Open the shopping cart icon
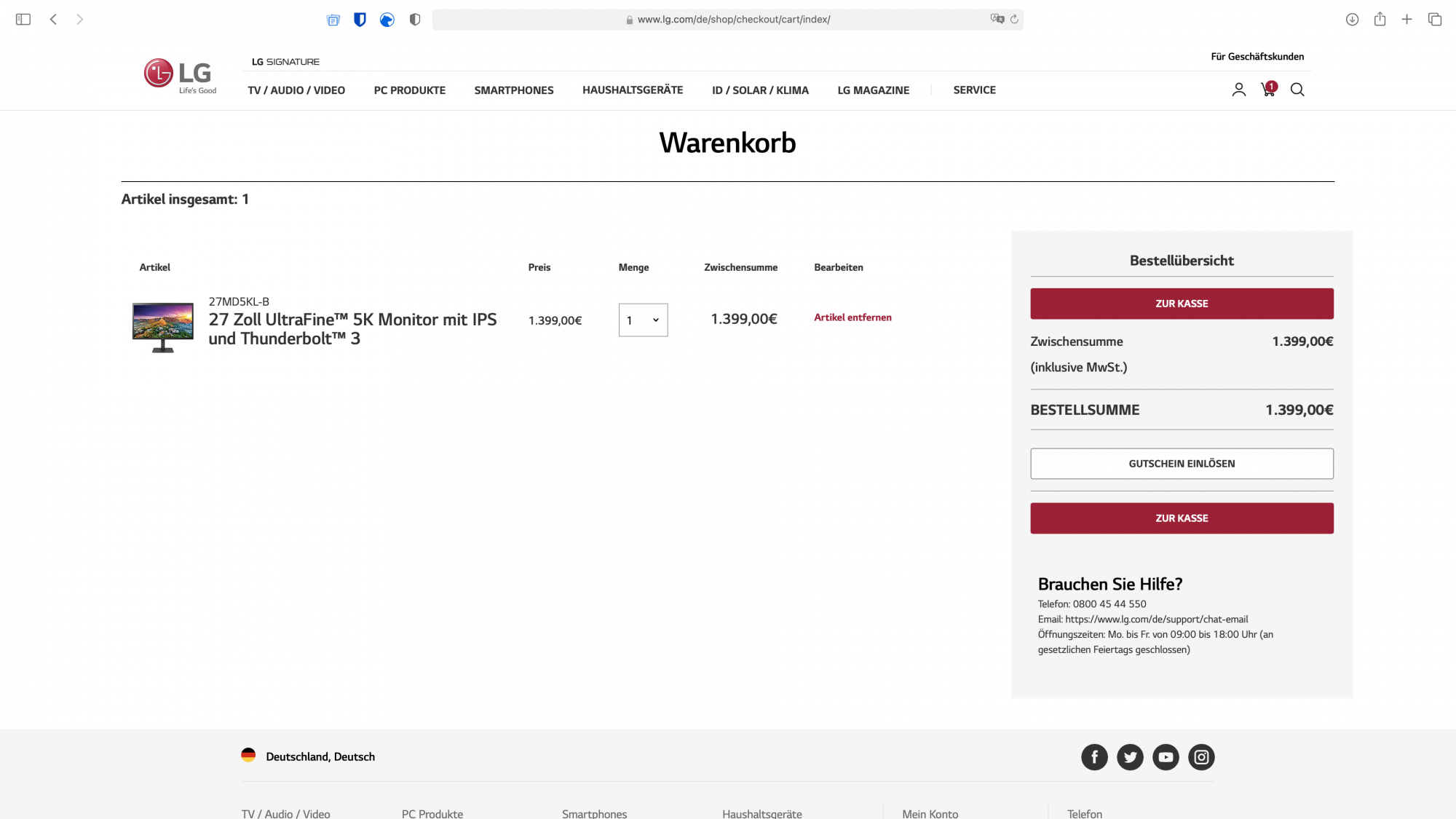The height and width of the screenshot is (819, 1456). click(x=1268, y=90)
